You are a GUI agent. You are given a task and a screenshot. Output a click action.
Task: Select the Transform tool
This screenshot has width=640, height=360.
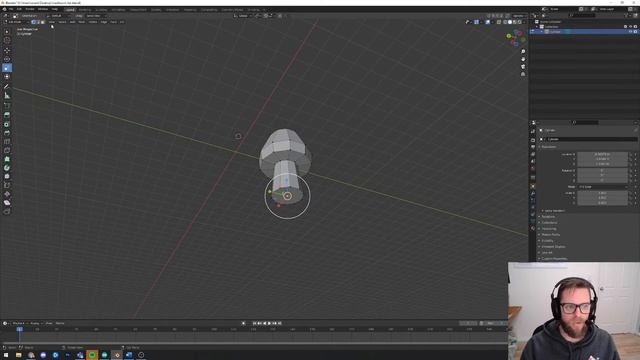(x=7, y=76)
